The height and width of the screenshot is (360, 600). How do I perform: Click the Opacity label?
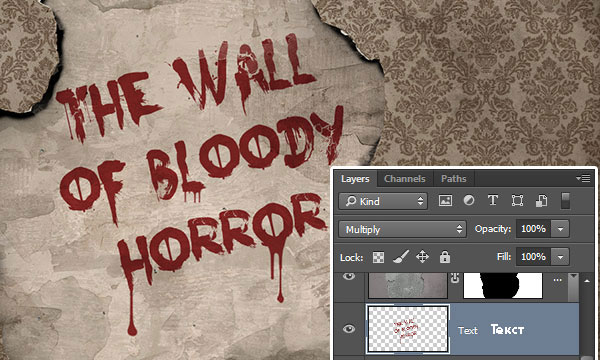point(493,229)
